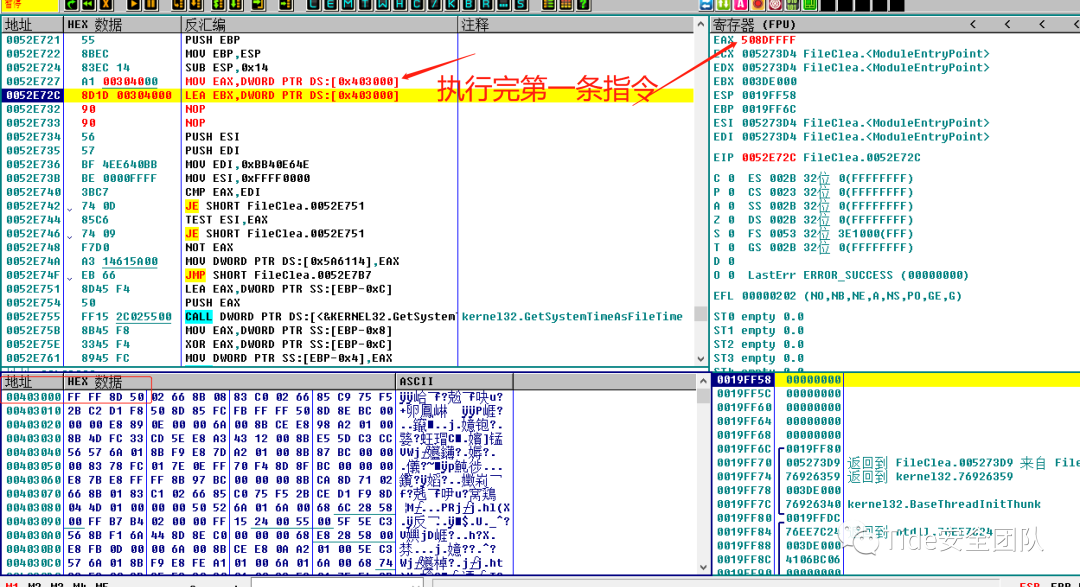Select the ESP register value 0019FF58
Image resolution: width=1080 pixels, height=587 pixels.
coord(769,95)
